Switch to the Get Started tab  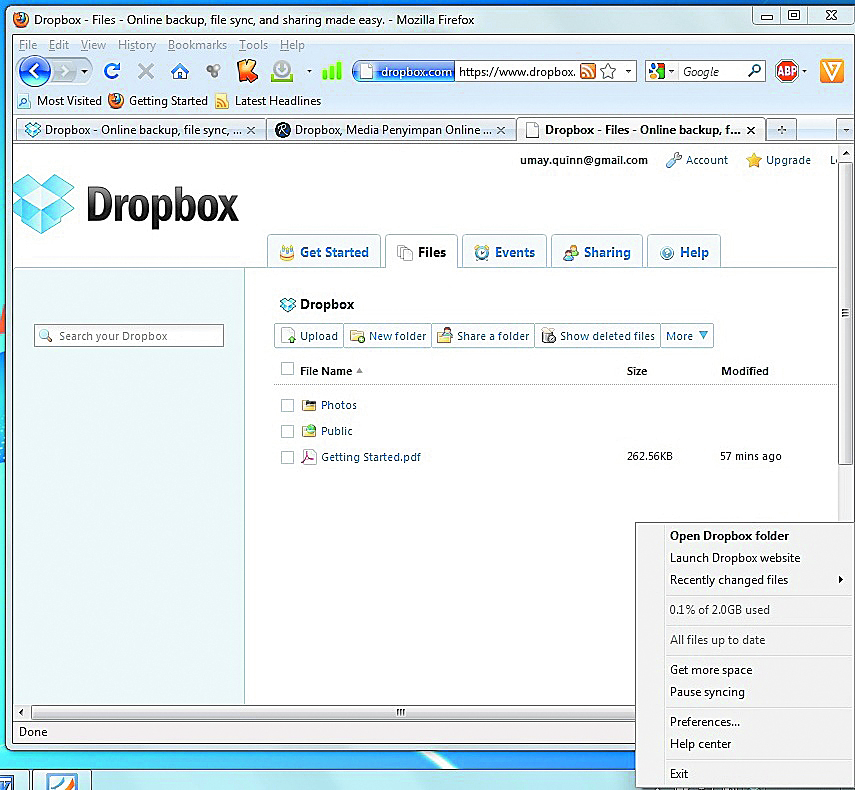(x=324, y=252)
